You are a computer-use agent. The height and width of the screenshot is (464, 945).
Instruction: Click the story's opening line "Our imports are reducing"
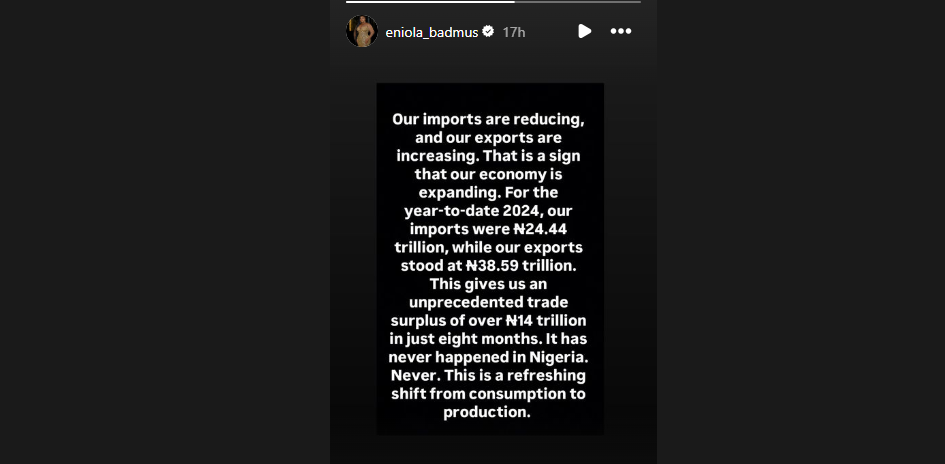489,120
